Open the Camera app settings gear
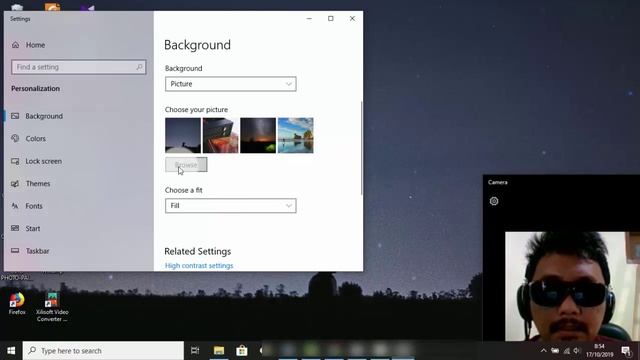640x360 pixels. [x=494, y=201]
